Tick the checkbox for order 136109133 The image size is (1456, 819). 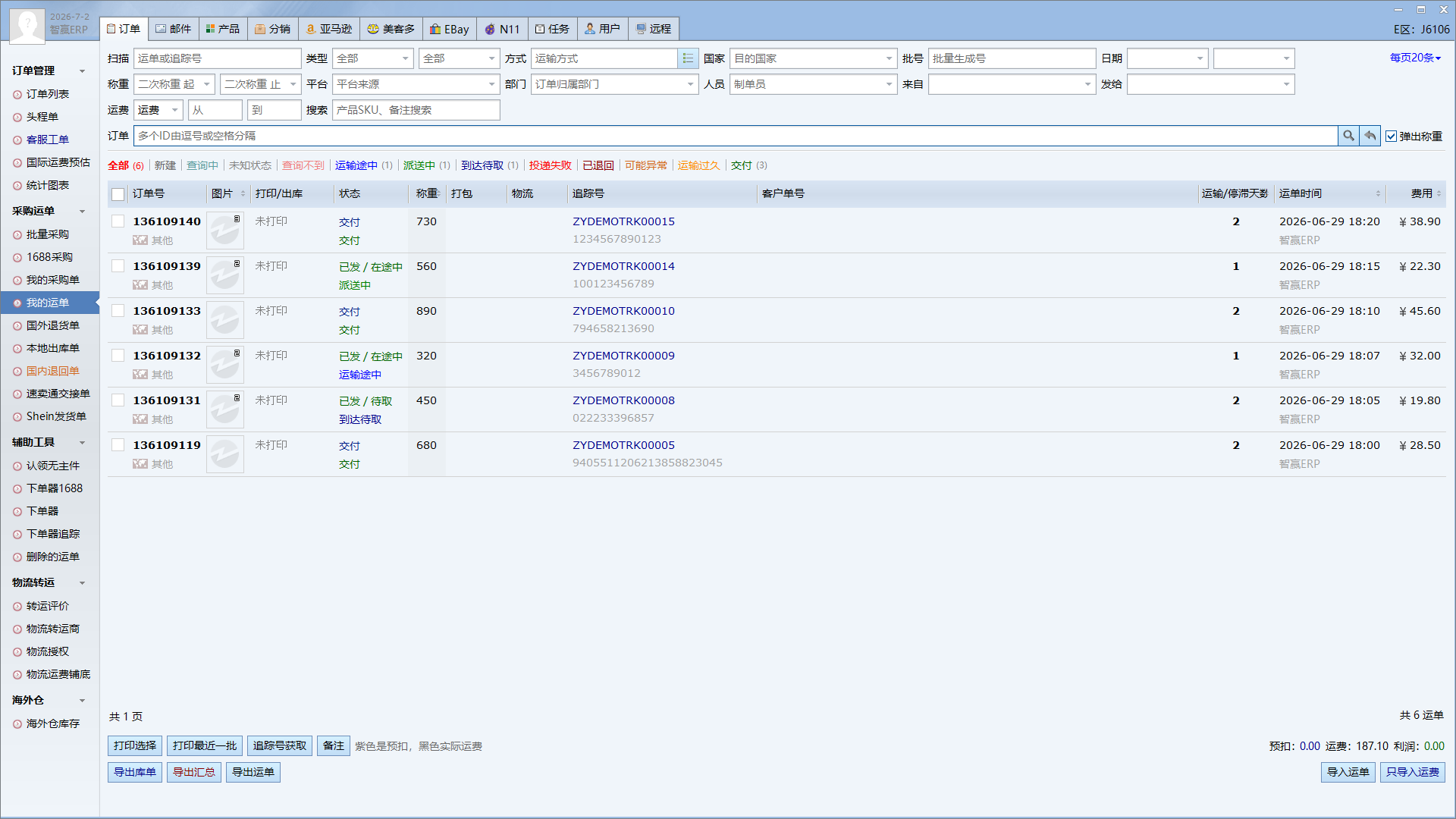[x=118, y=311]
